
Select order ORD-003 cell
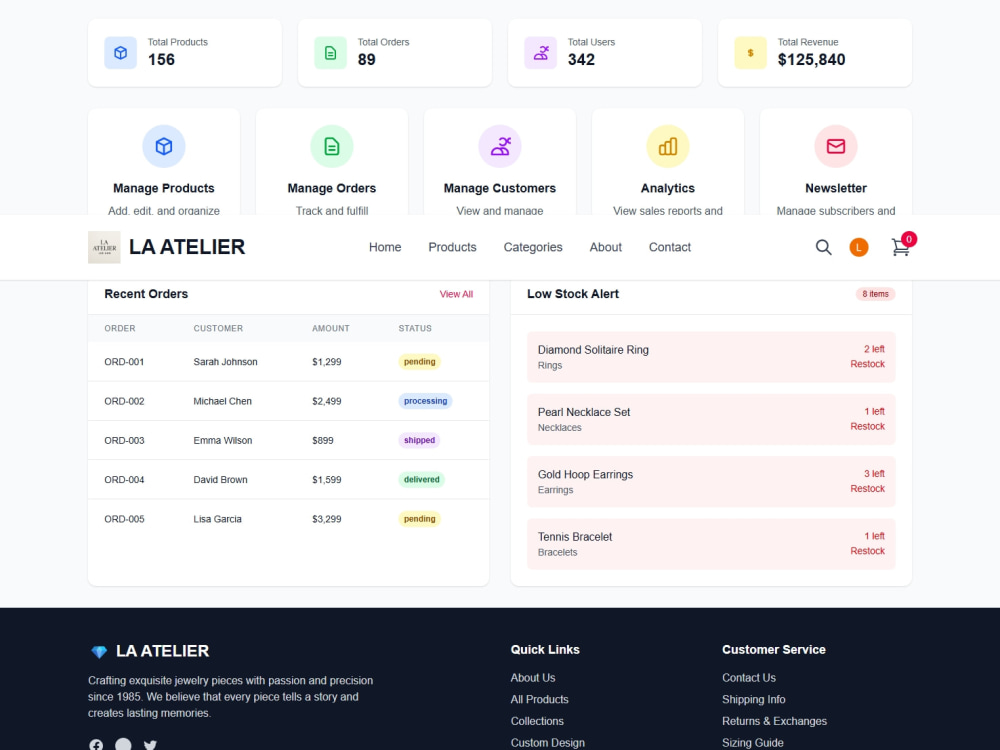pyautogui.click(x=124, y=441)
